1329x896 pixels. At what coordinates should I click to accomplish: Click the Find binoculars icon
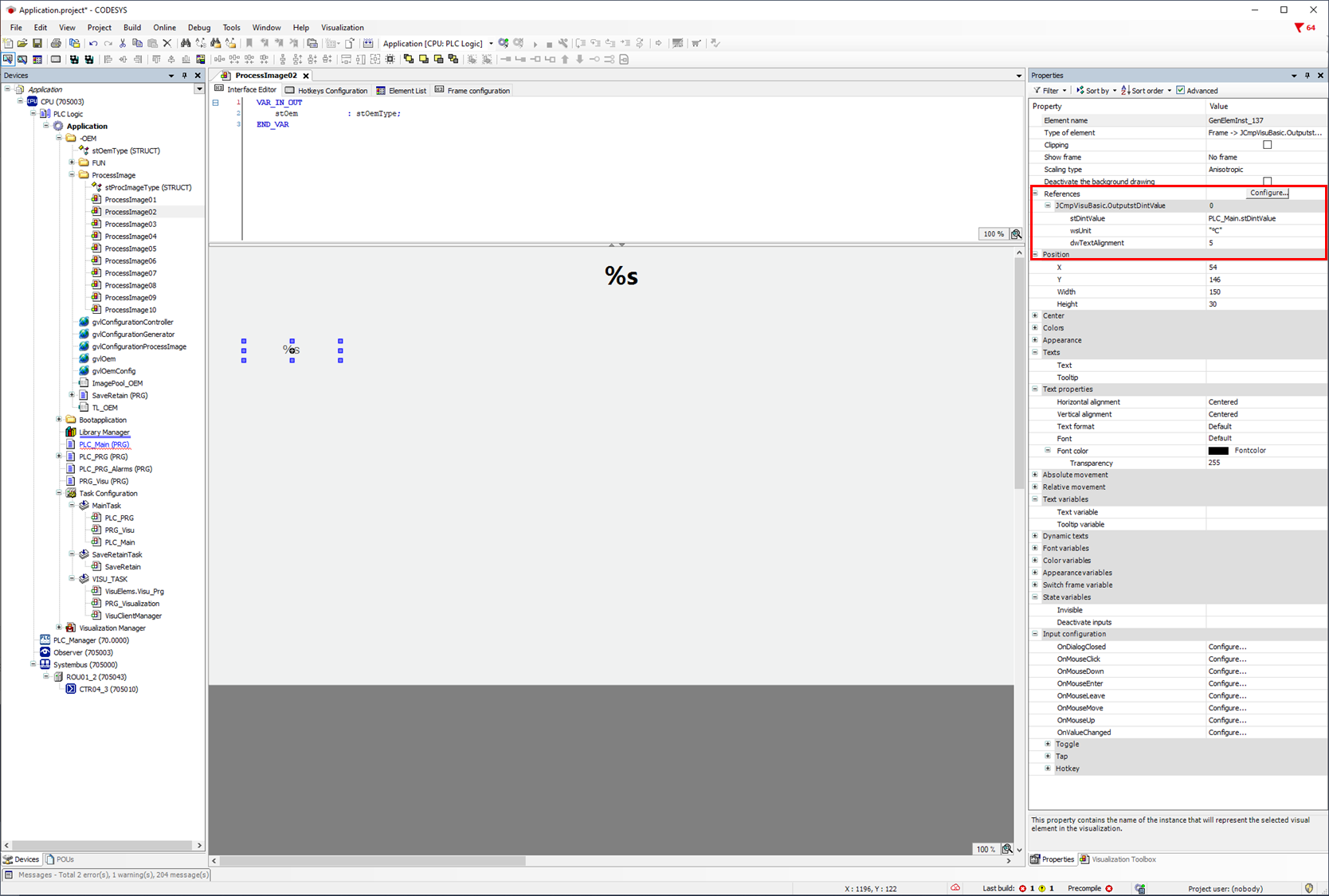pyautogui.click(x=186, y=43)
